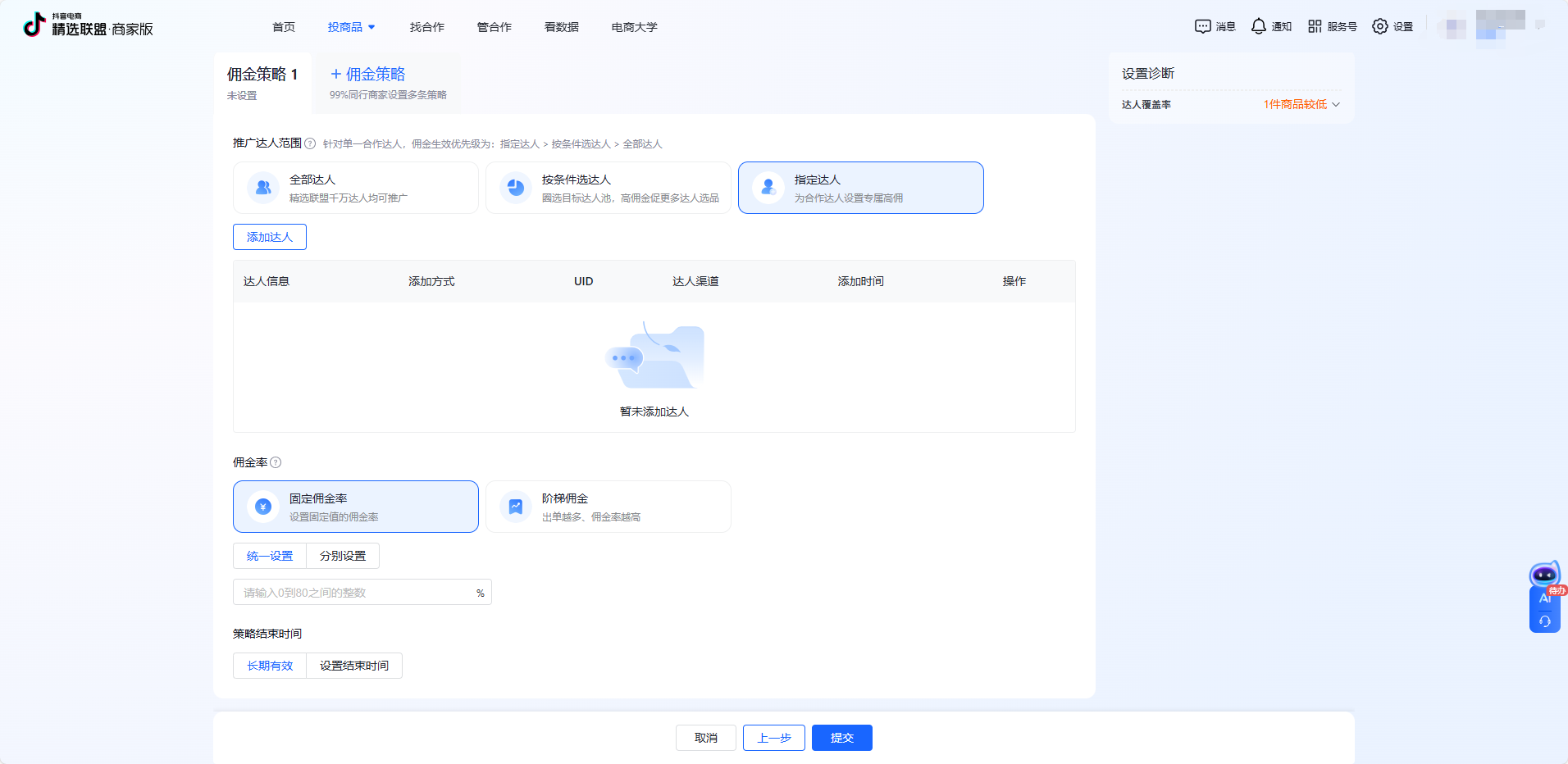Expand the 1件商品较低 diagnosis chevron
The width and height of the screenshot is (1568, 764).
1336,104
